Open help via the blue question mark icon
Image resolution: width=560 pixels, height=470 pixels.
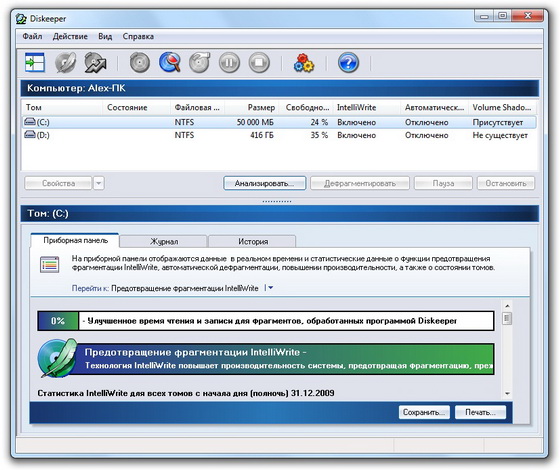pyautogui.click(x=348, y=63)
